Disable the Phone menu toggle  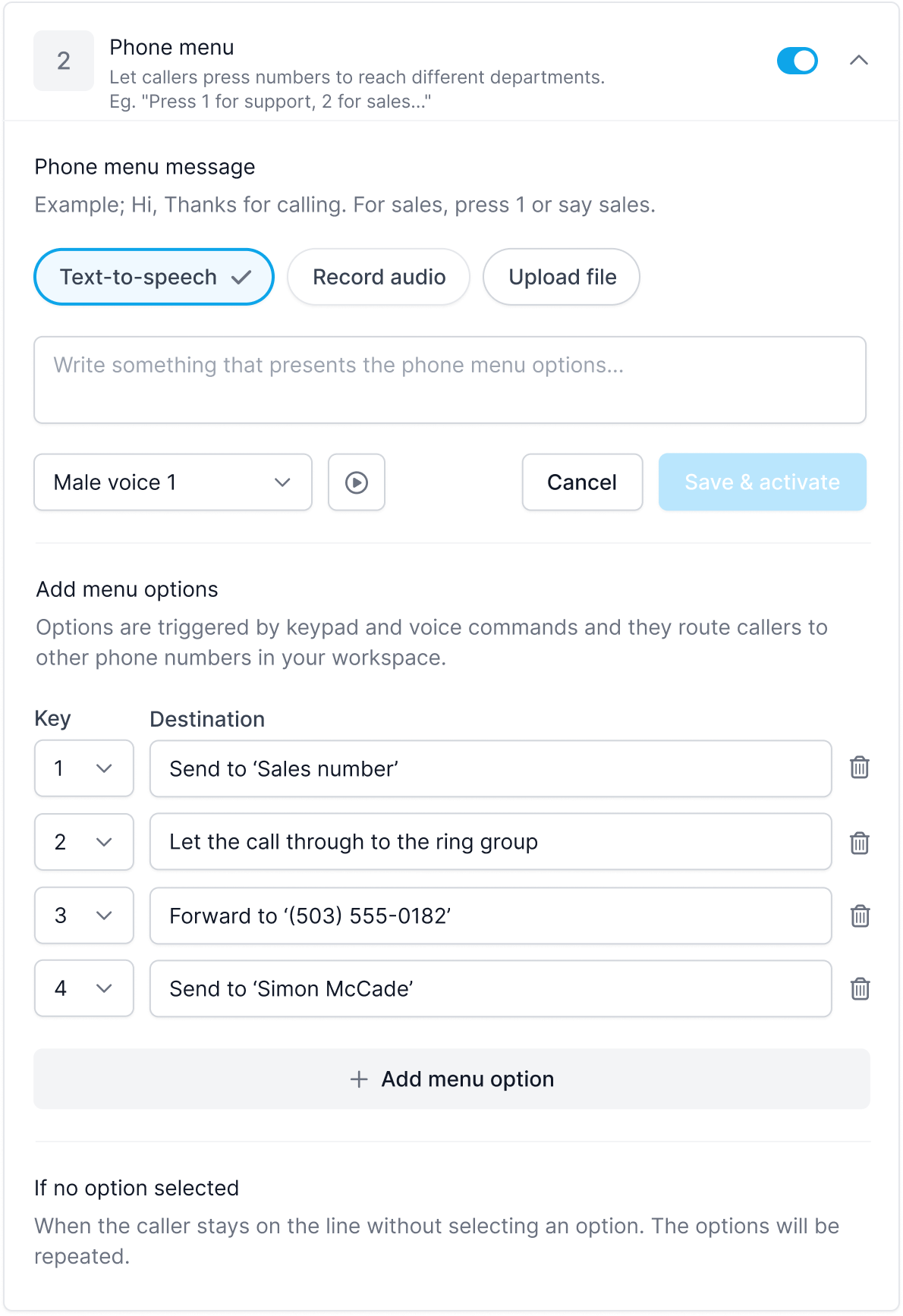797,61
